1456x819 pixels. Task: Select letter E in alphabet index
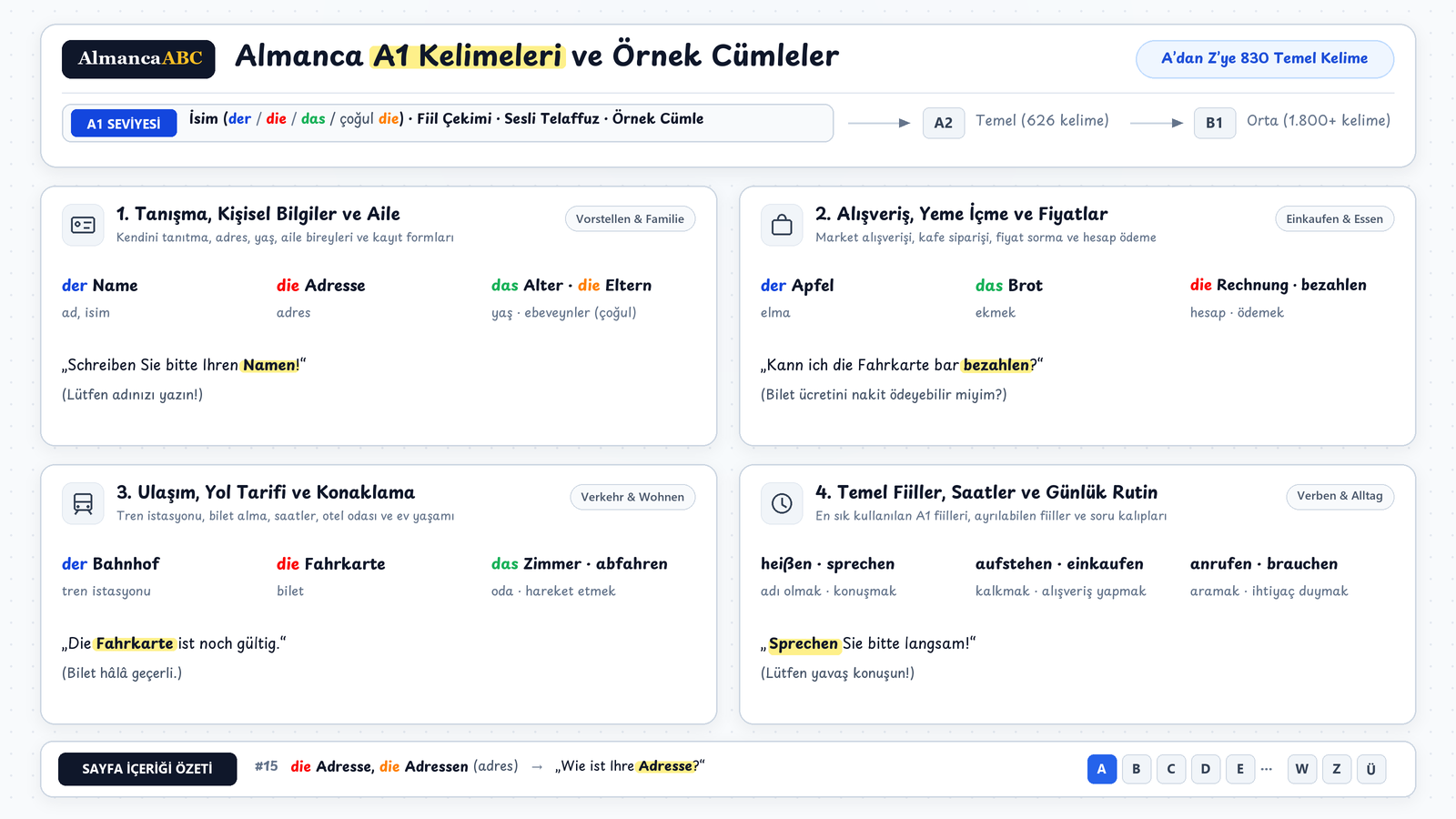coord(1240,769)
